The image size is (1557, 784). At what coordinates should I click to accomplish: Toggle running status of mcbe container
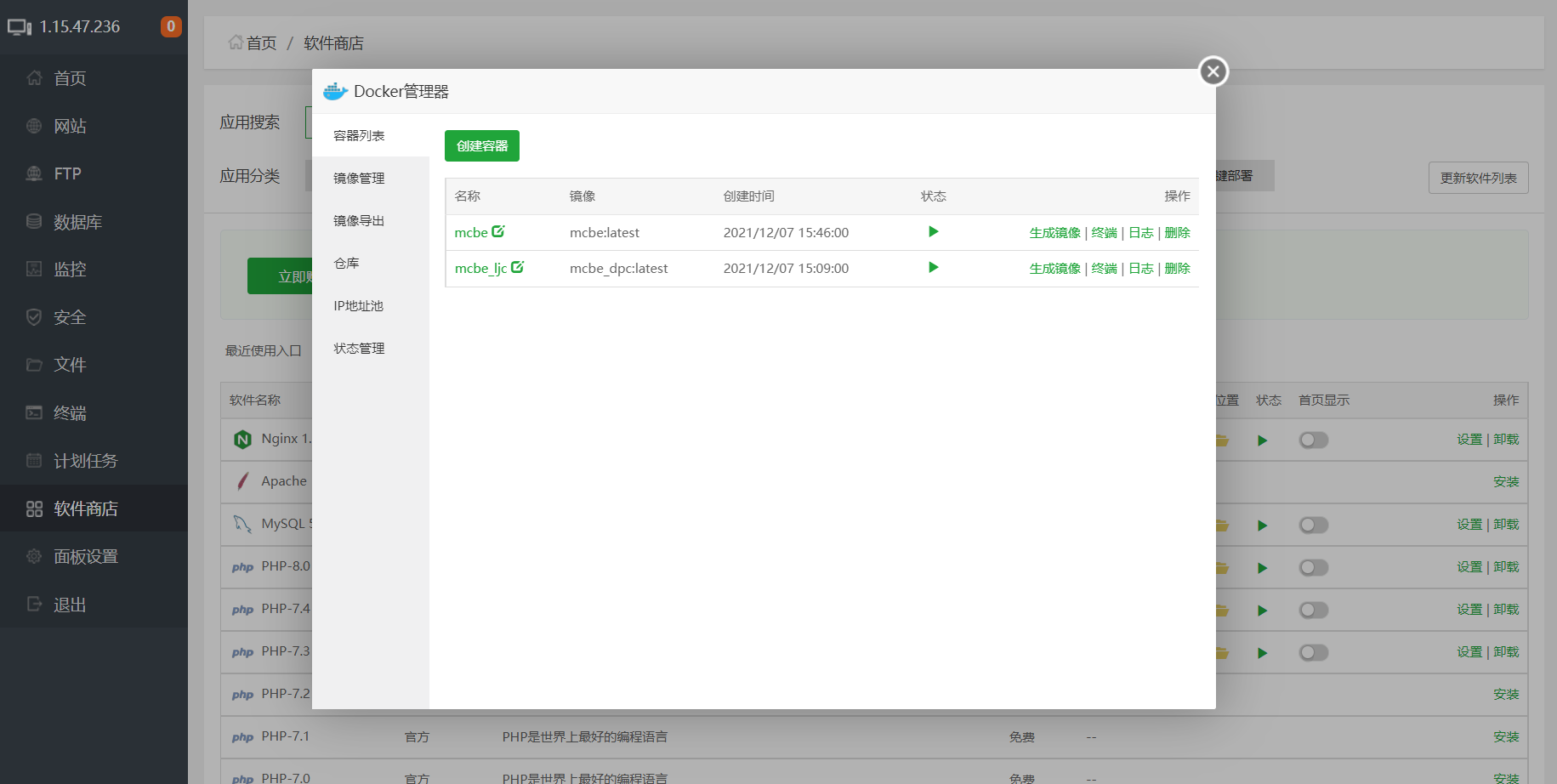(x=933, y=231)
